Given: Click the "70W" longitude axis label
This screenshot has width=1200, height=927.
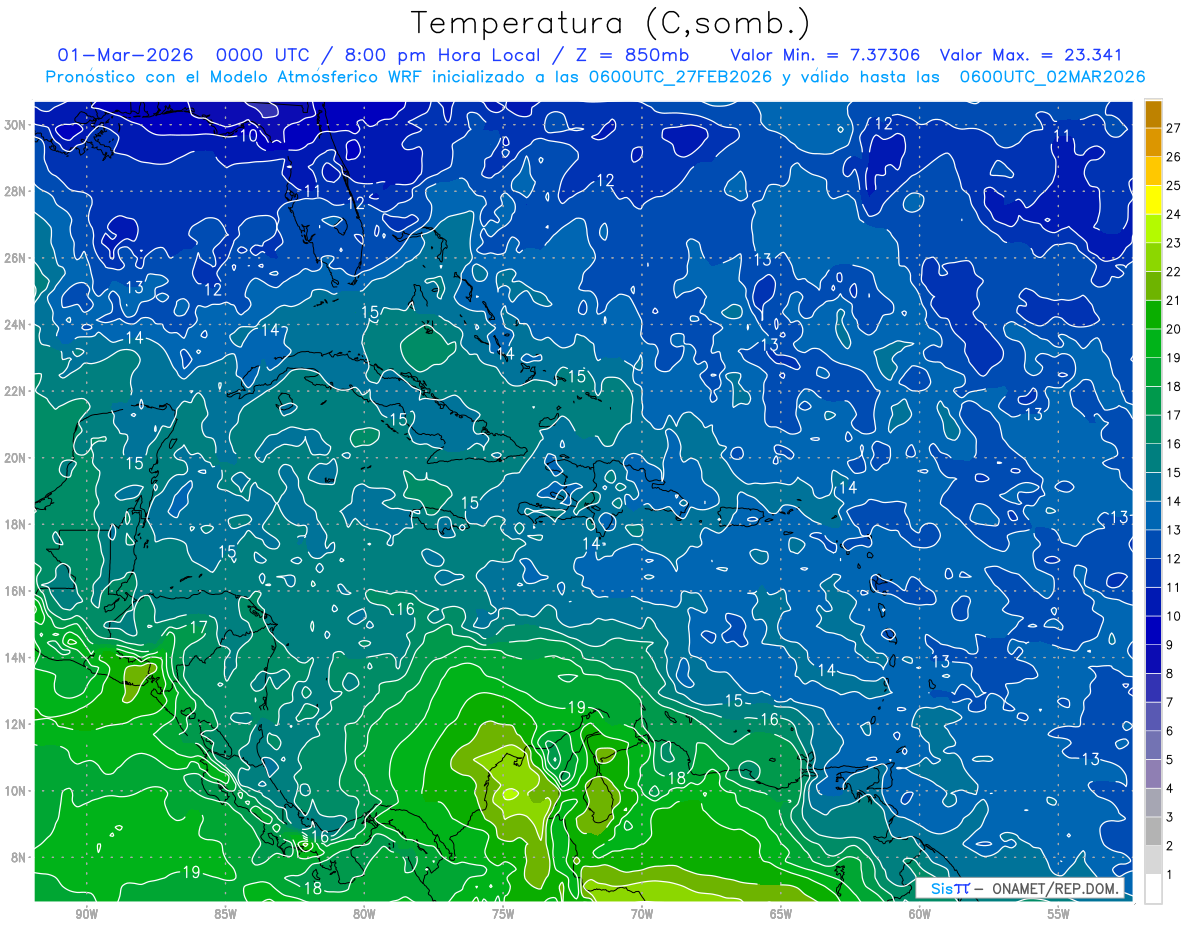Looking at the screenshot, I should tap(642, 914).
